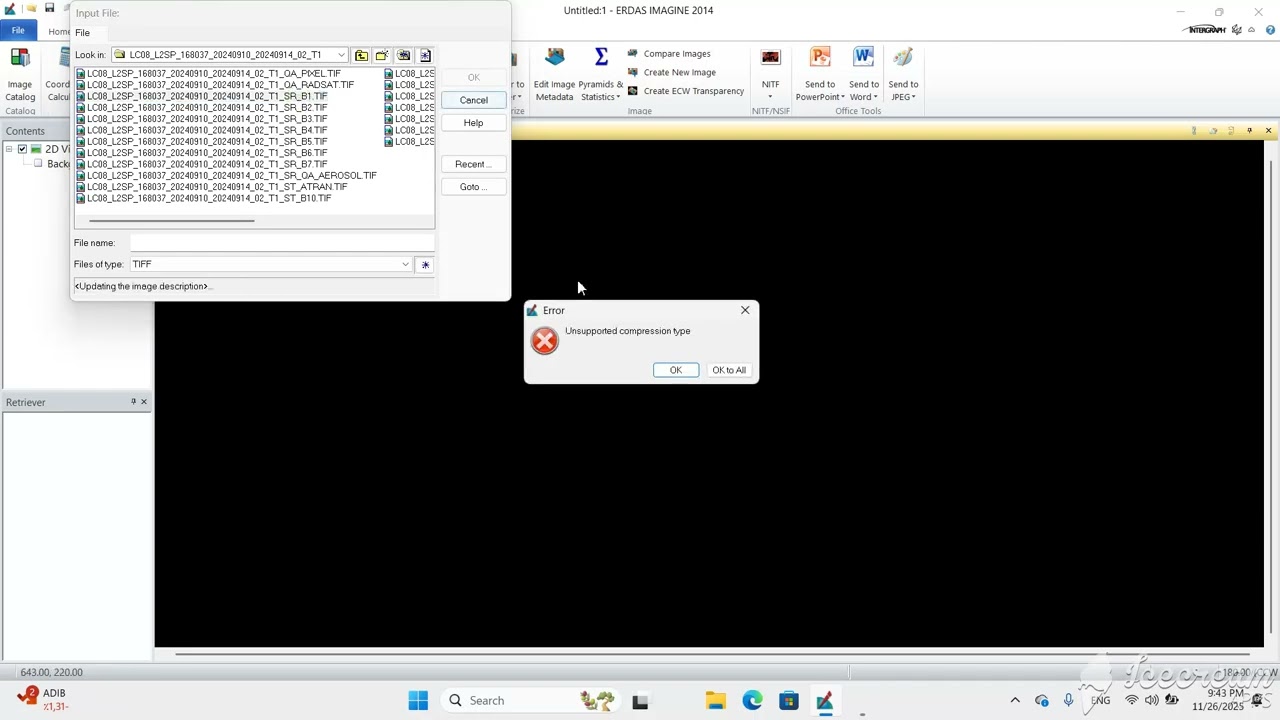The height and width of the screenshot is (720, 1280).
Task: Go up one folder level icon
Action: click(361, 55)
